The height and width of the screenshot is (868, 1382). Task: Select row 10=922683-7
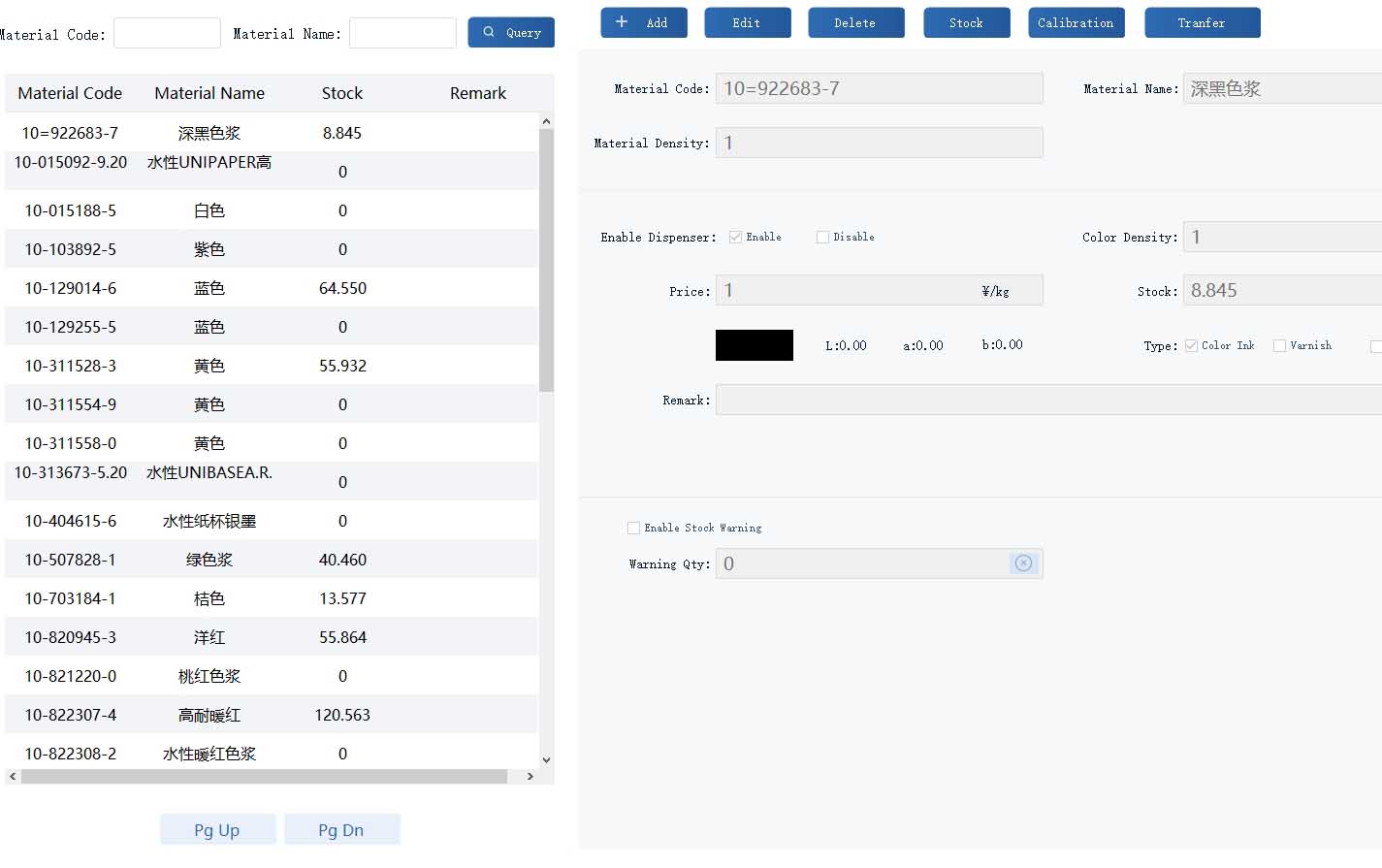coord(272,133)
